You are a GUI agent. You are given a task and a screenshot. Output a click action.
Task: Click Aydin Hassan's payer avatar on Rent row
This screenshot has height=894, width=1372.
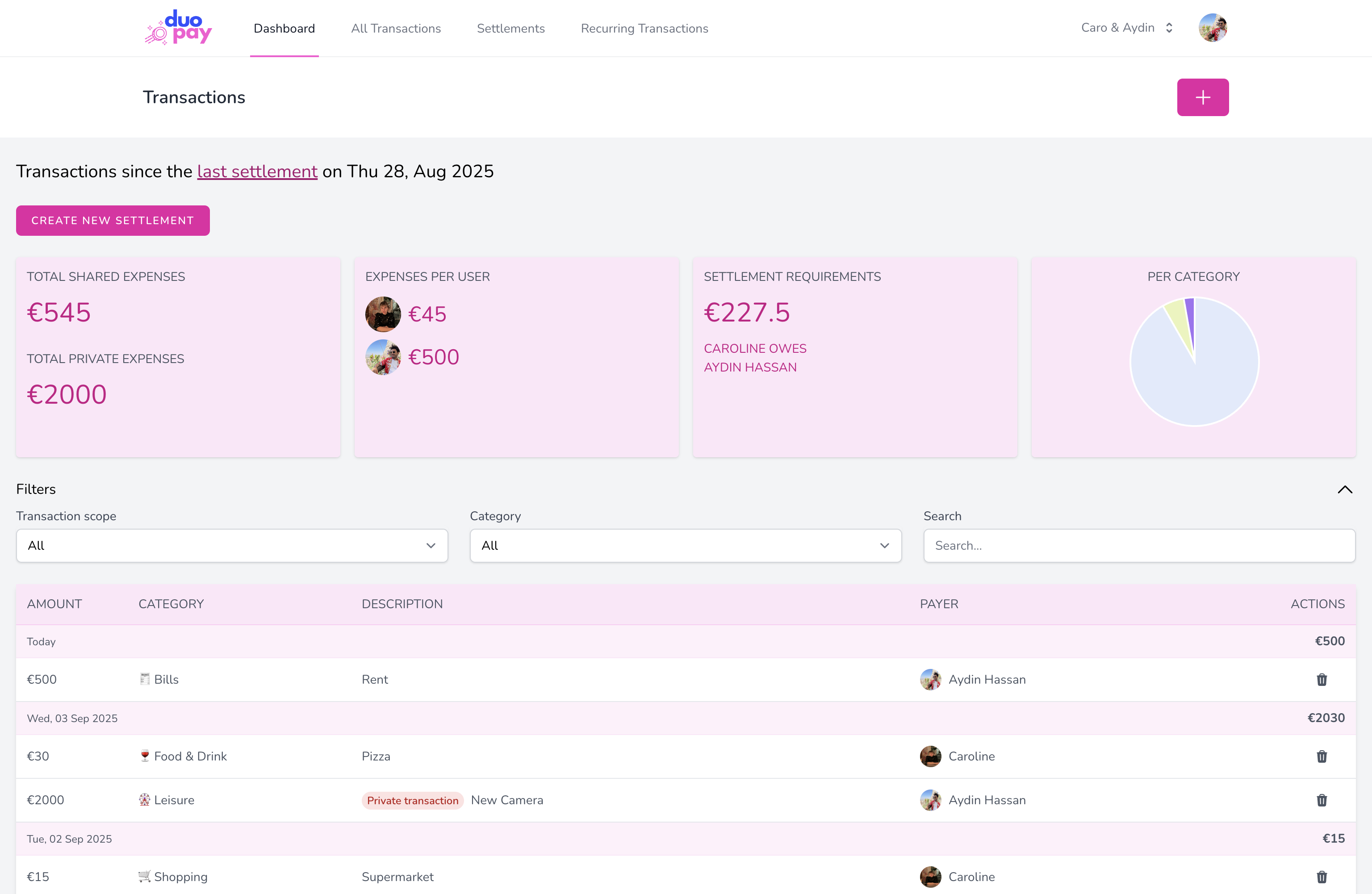click(930, 680)
